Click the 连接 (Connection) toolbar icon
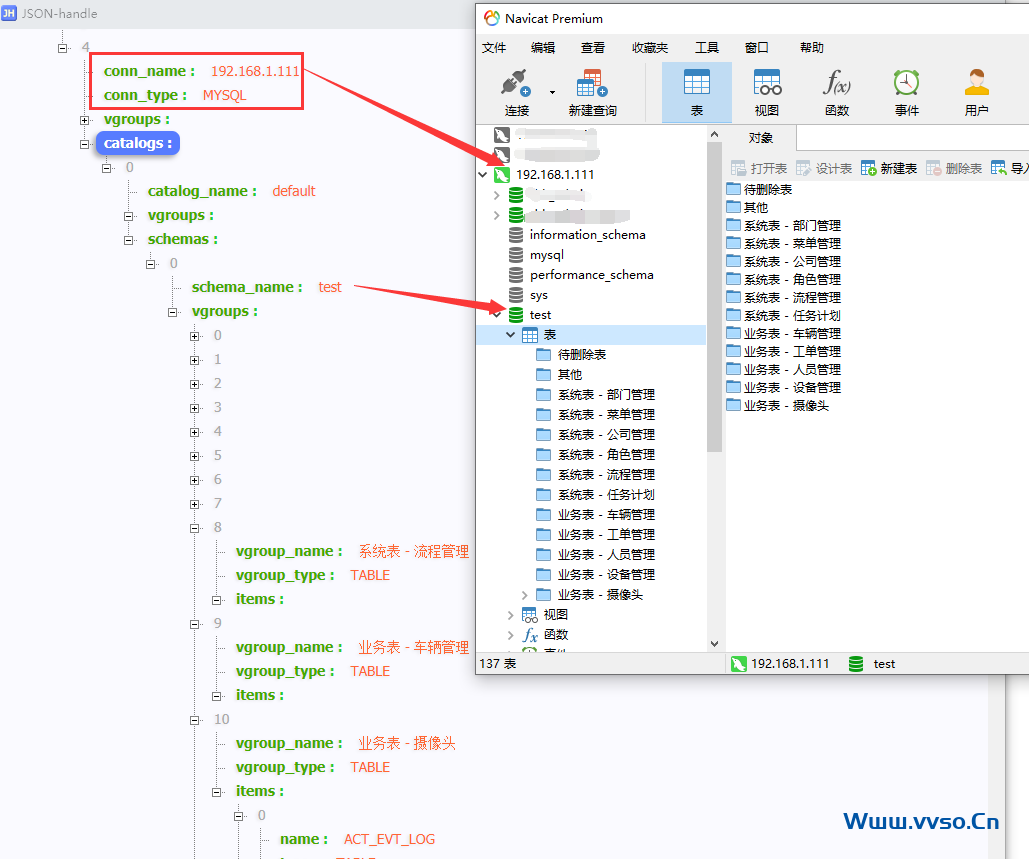This screenshot has width=1029, height=859. click(515, 84)
